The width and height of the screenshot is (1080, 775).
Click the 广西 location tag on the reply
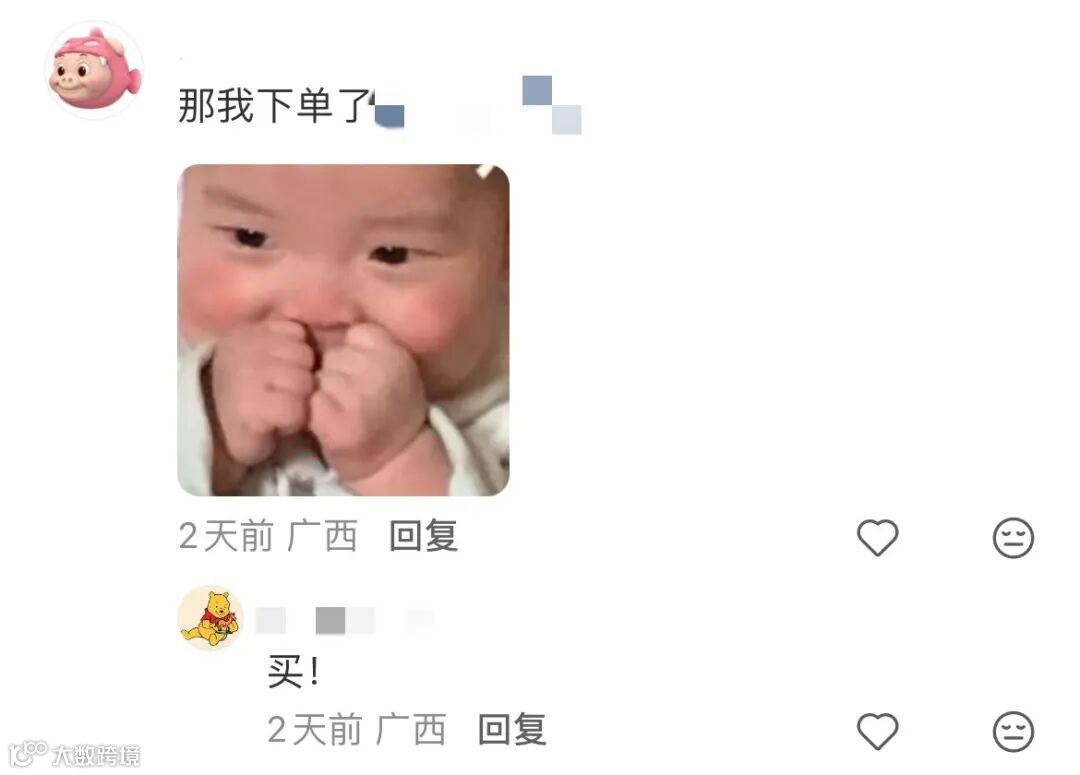(x=411, y=730)
